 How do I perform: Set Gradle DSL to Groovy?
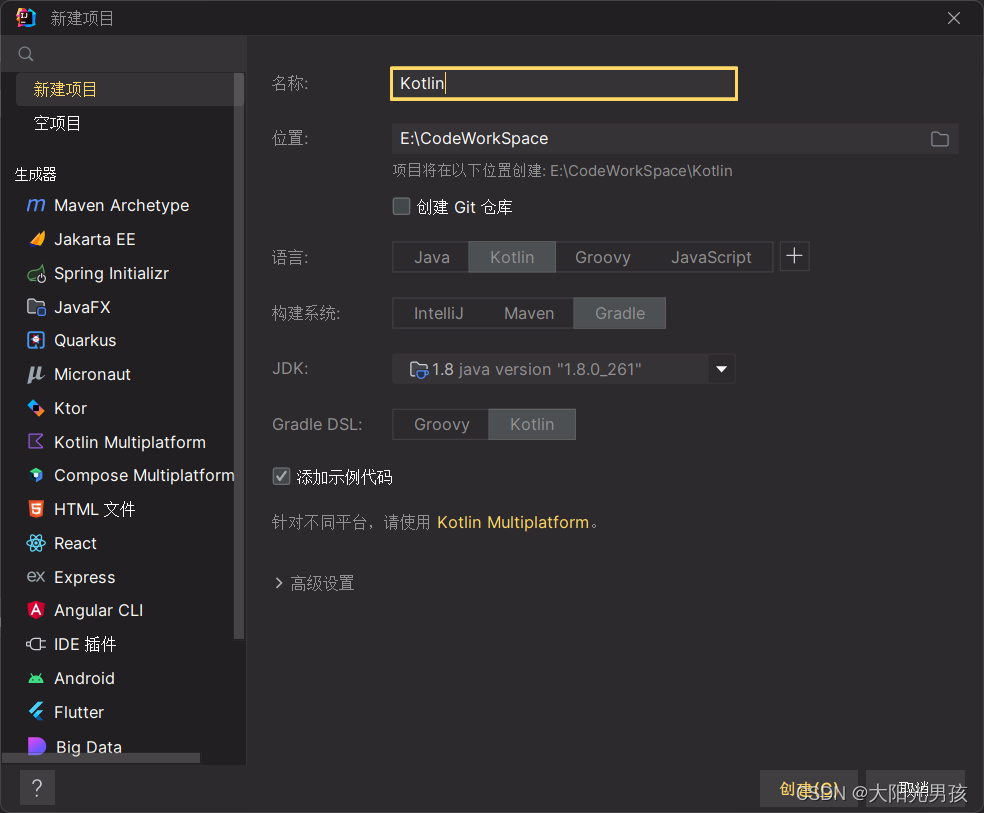click(442, 424)
